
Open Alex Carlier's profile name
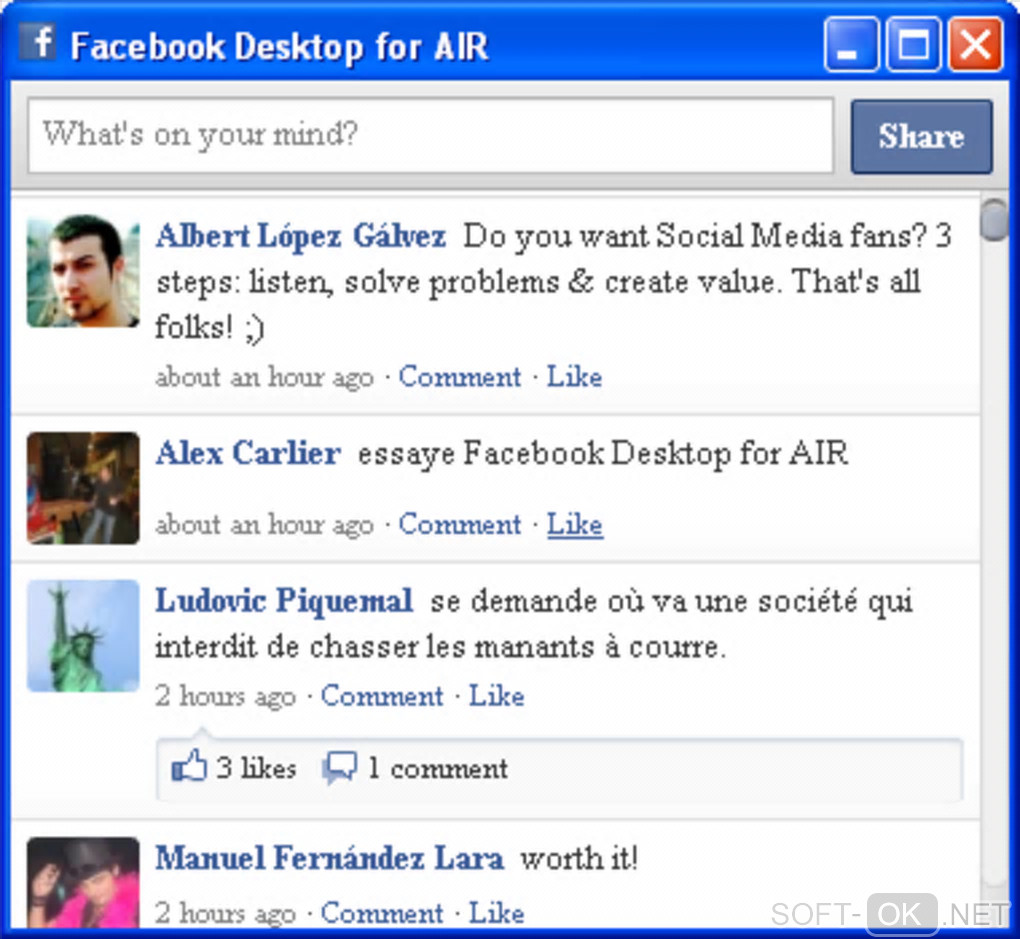click(248, 453)
